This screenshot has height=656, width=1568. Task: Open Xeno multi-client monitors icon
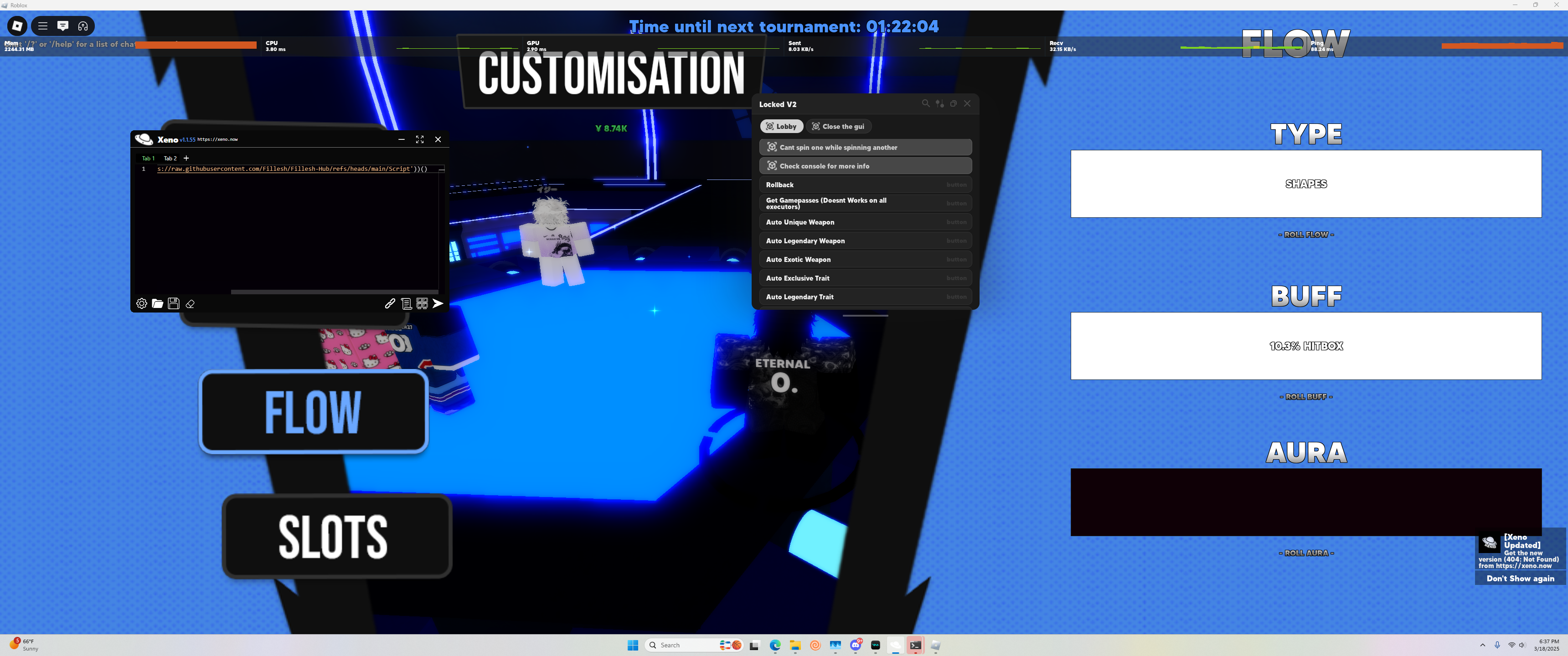point(422,303)
